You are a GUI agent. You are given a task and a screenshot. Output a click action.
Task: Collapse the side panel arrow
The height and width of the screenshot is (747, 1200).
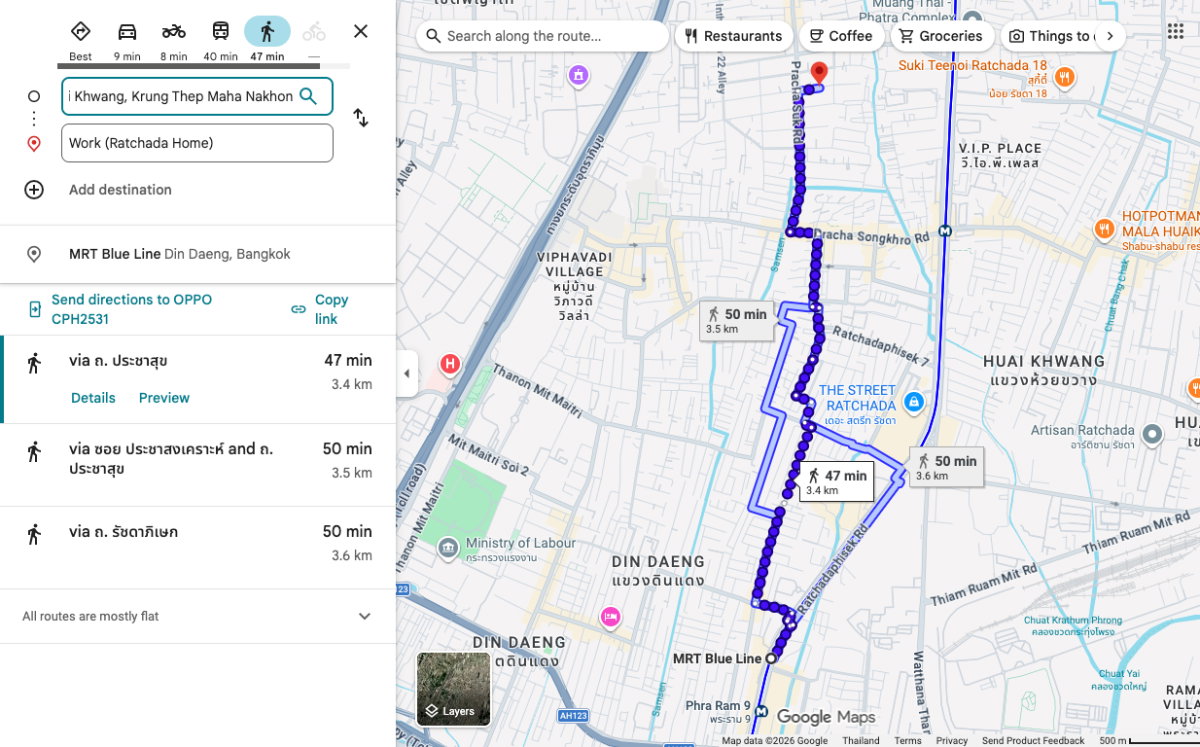(406, 373)
